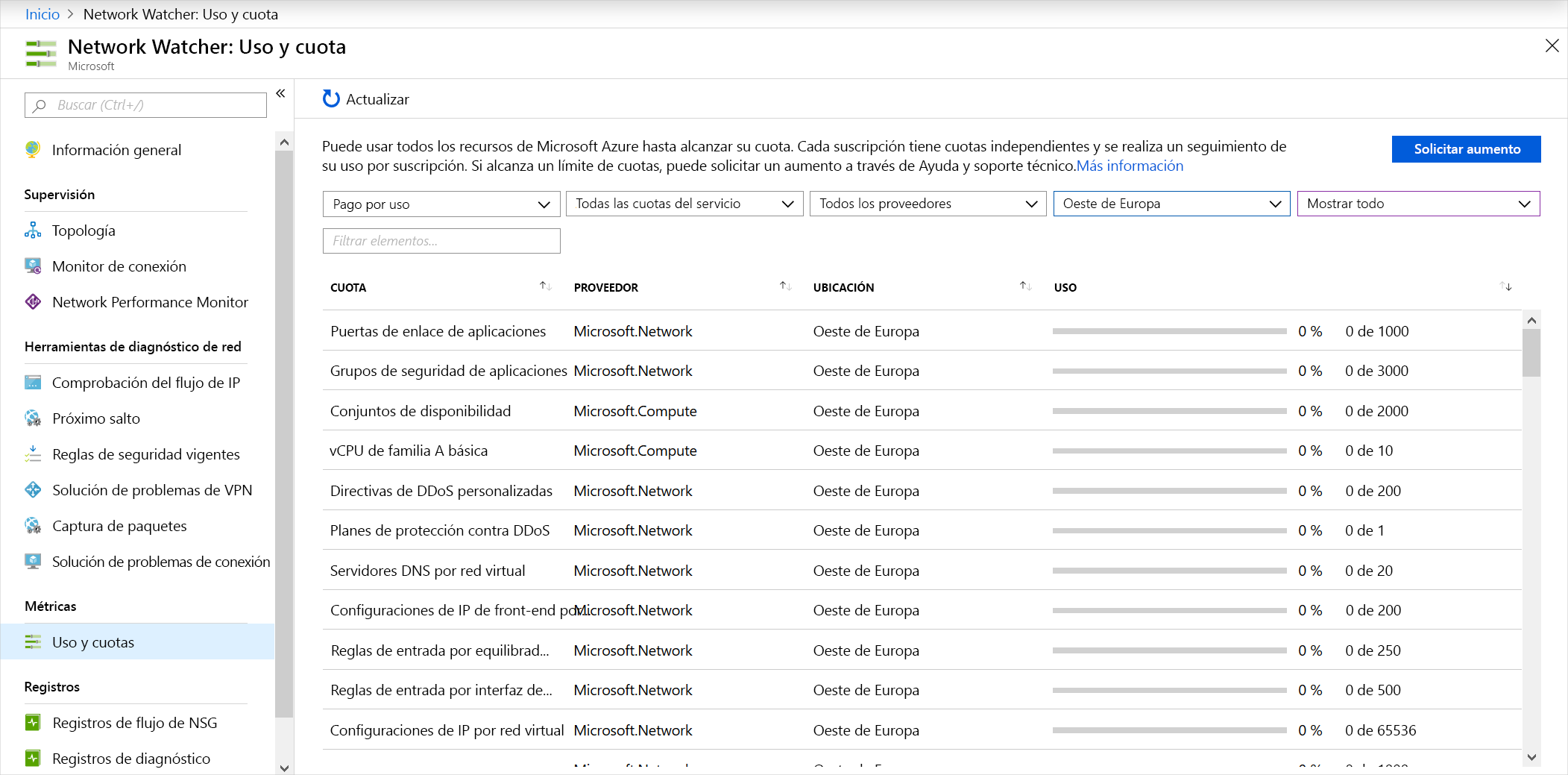The height and width of the screenshot is (775, 1568).
Task: Open Solución de problemas de VPN item
Action: [x=152, y=490]
